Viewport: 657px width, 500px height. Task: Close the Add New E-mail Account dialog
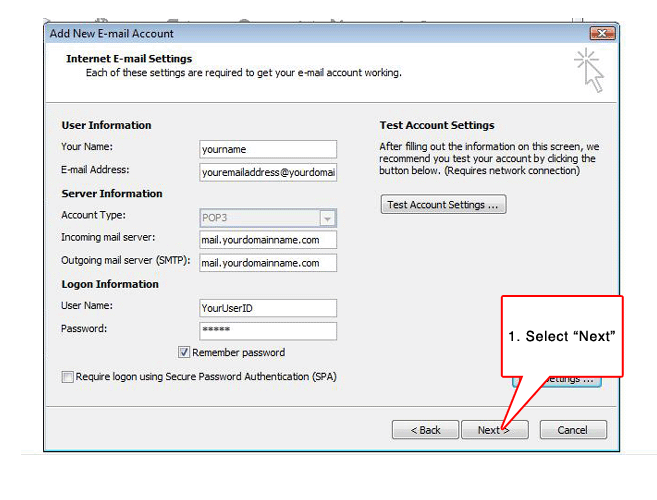(x=602, y=34)
